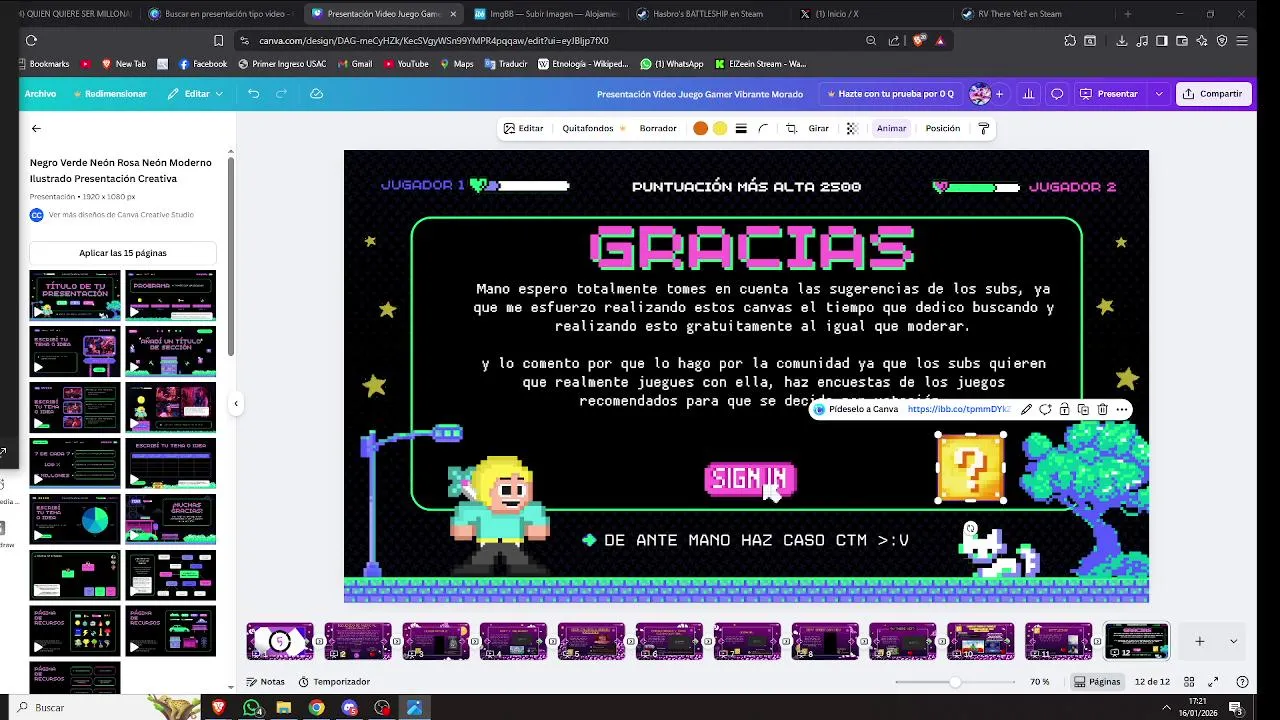Lock the selected element
1280x720 pixels.
[1064, 409]
